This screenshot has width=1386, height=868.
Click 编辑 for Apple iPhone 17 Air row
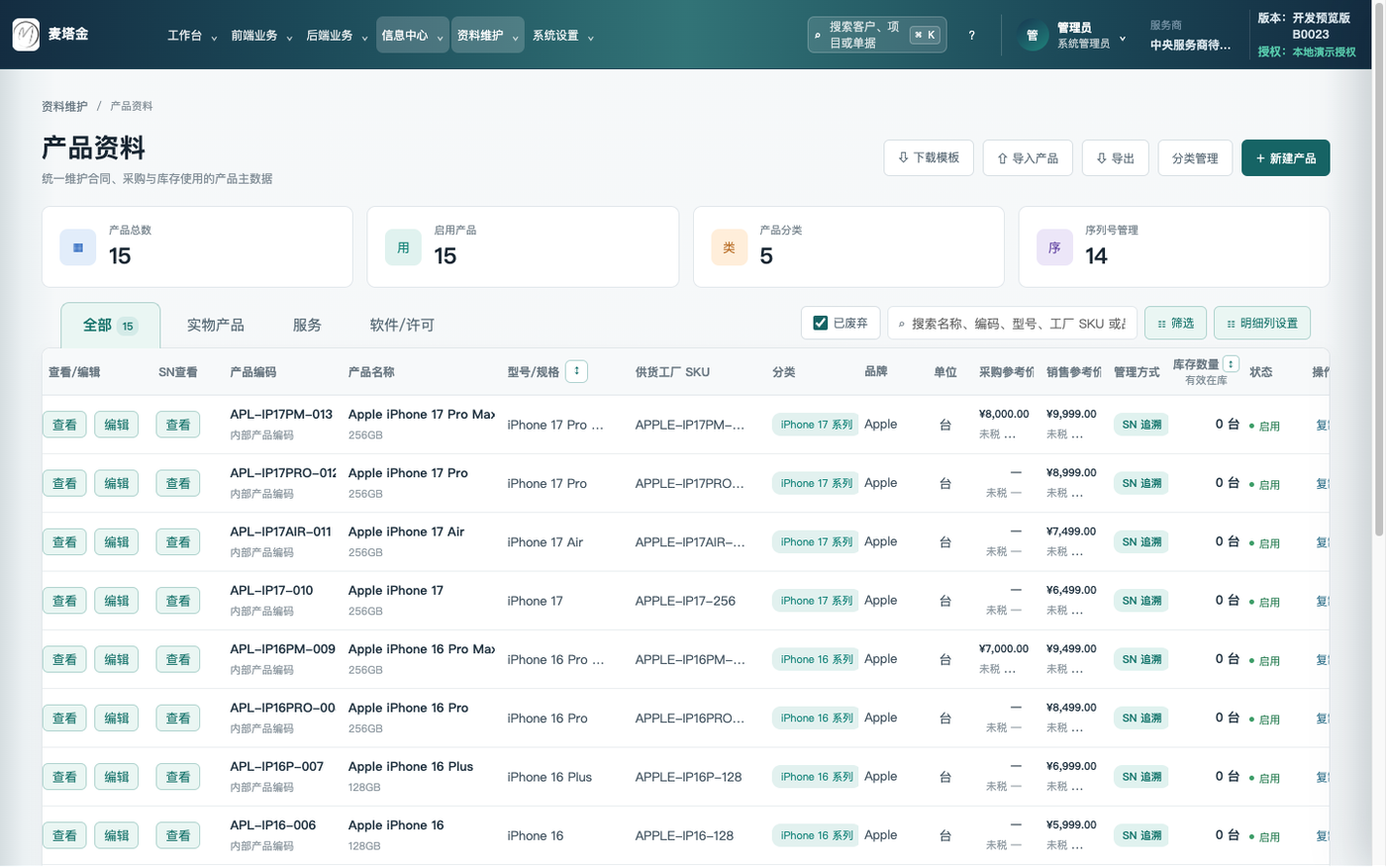[x=117, y=542]
